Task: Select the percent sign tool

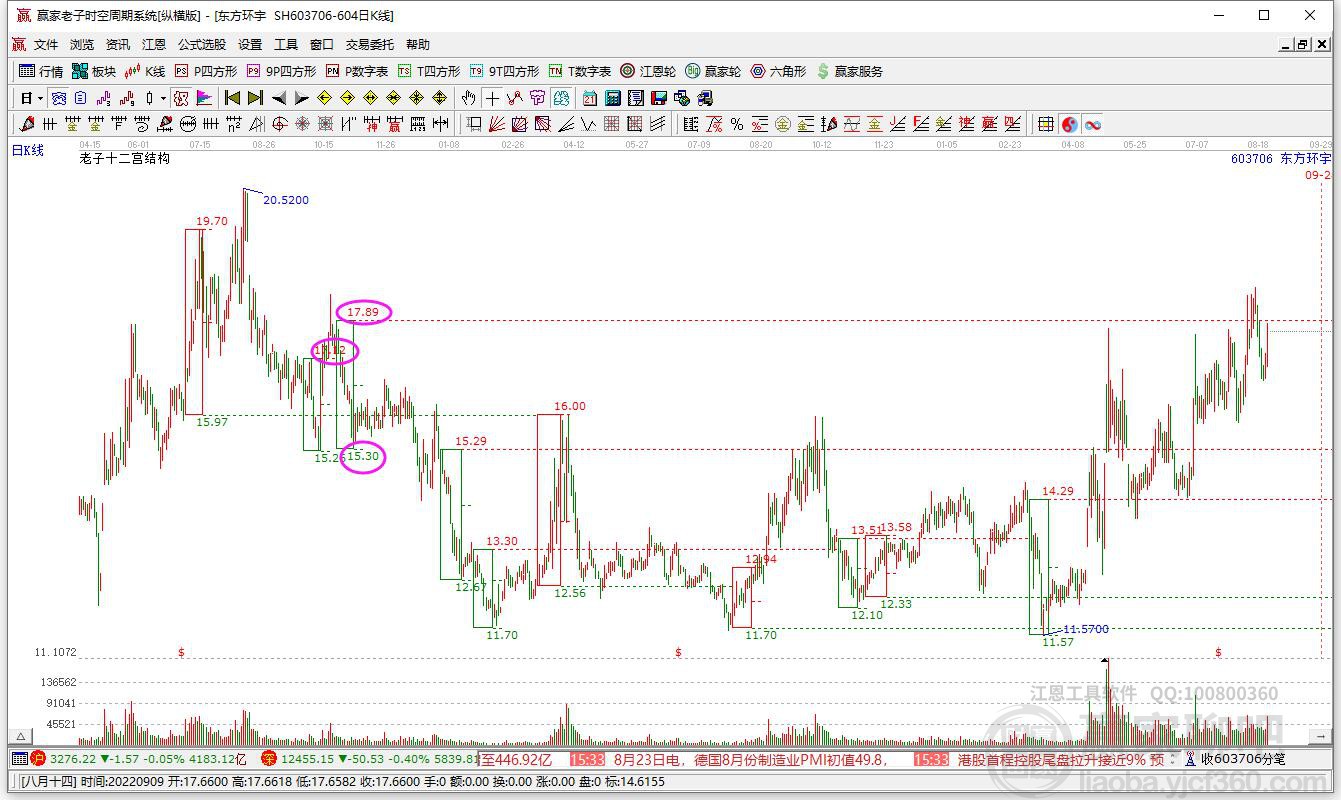Action: [737, 124]
